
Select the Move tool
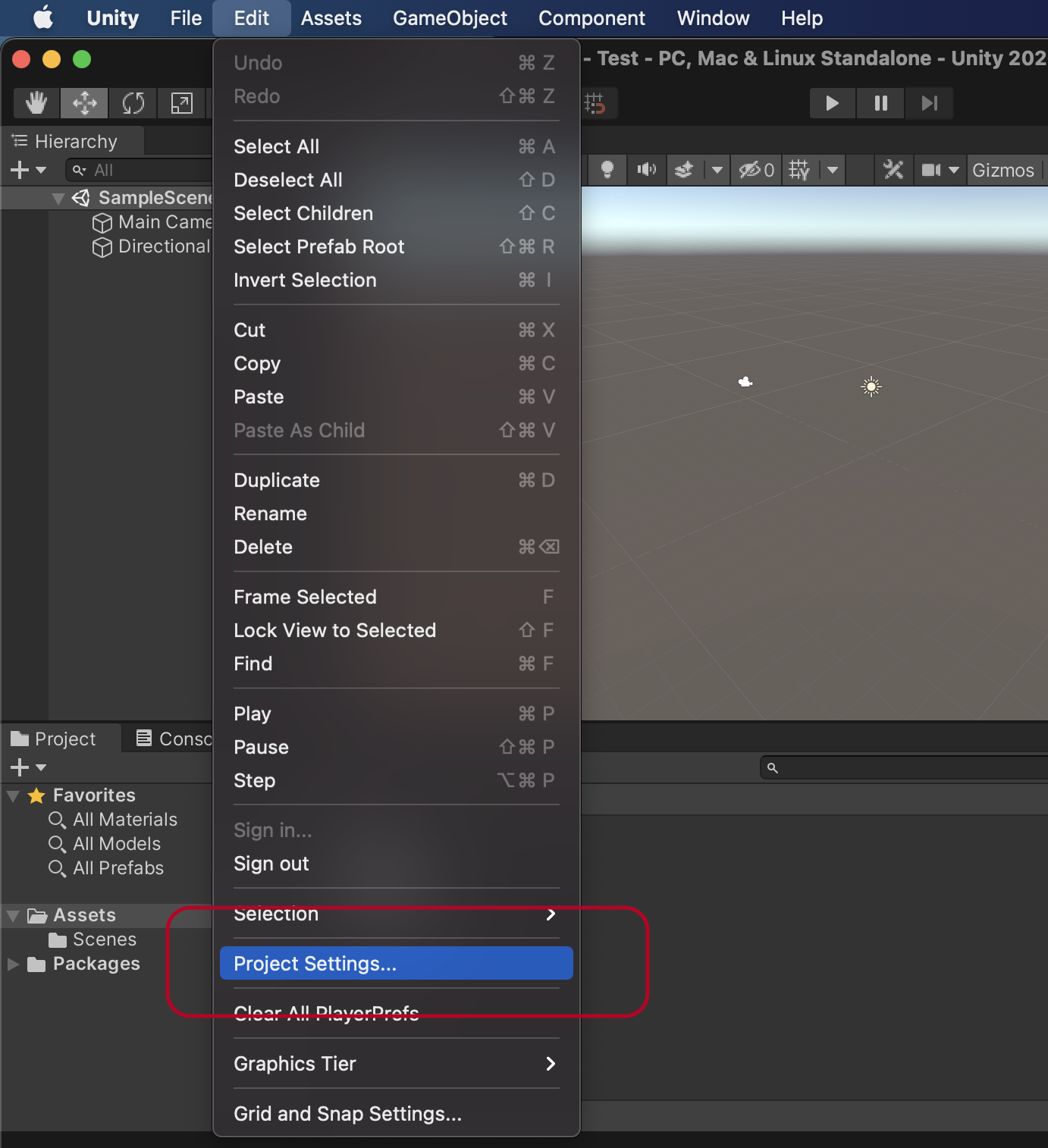coord(84,102)
